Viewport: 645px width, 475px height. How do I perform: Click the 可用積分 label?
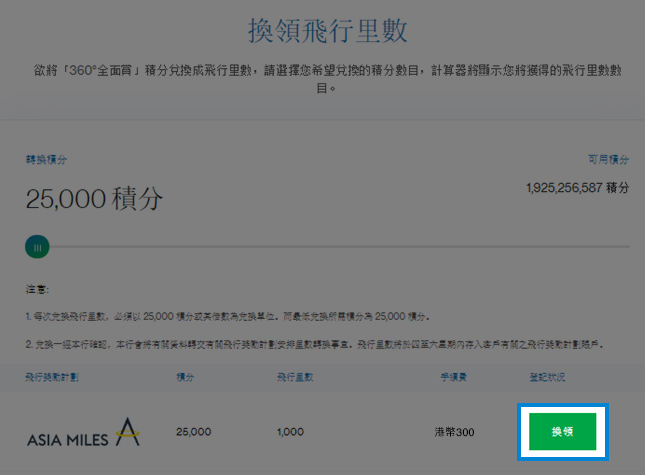tap(608, 160)
